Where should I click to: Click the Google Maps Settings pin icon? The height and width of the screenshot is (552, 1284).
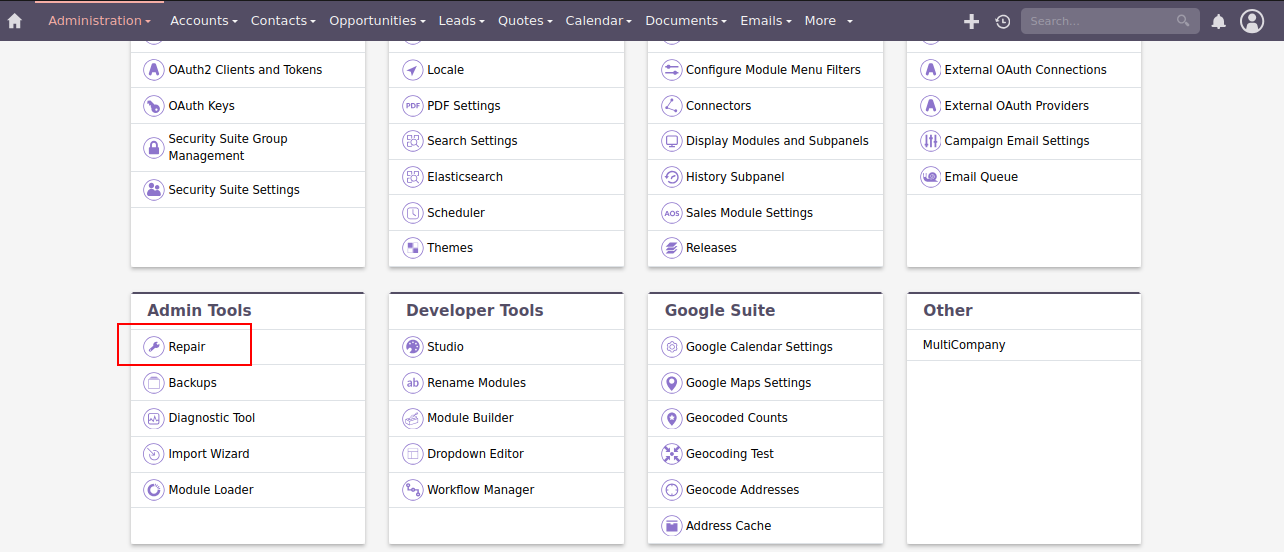671,383
